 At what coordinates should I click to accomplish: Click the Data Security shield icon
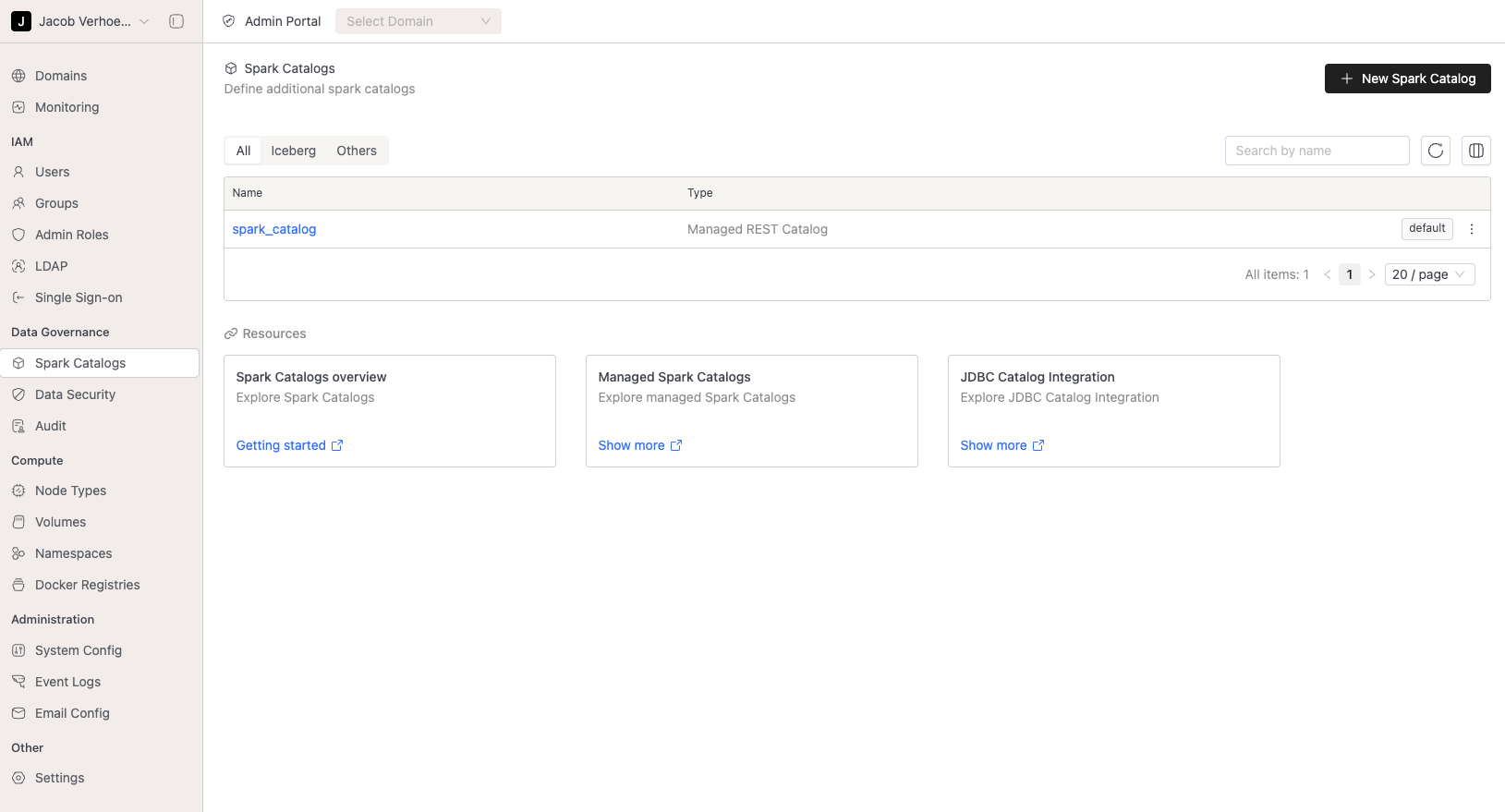(18, 394)
